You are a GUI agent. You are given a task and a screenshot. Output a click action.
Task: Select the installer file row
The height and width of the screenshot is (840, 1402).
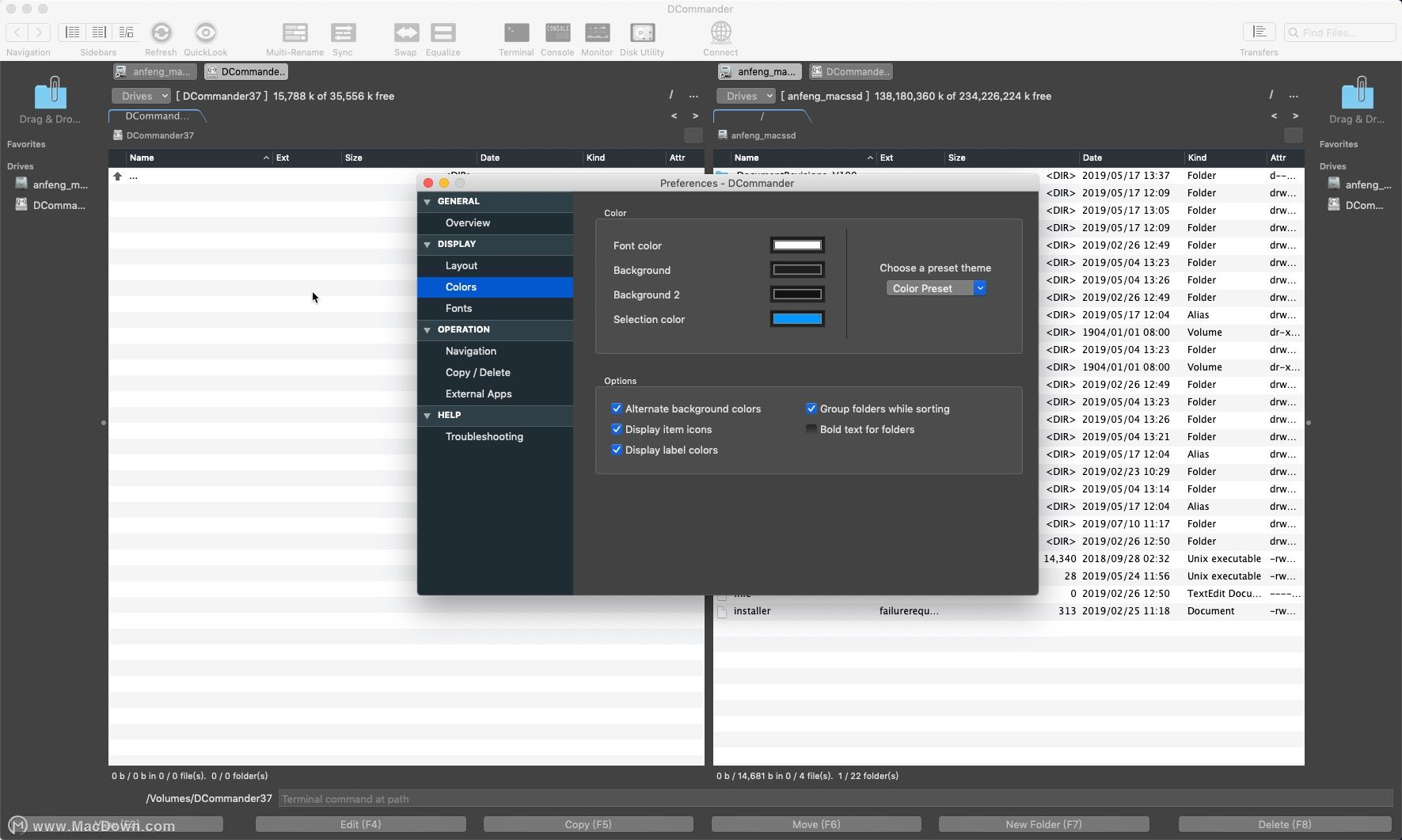pyautogui.click(x=1009, y=611)
